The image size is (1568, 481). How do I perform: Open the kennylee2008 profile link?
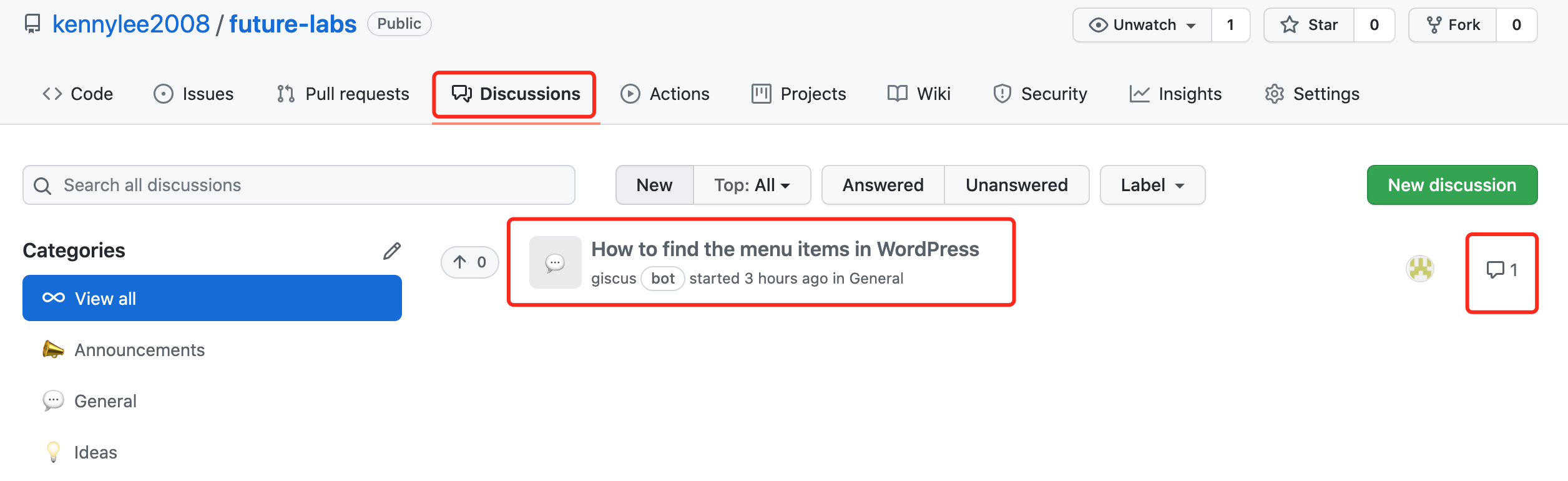(x=131, y=24)
